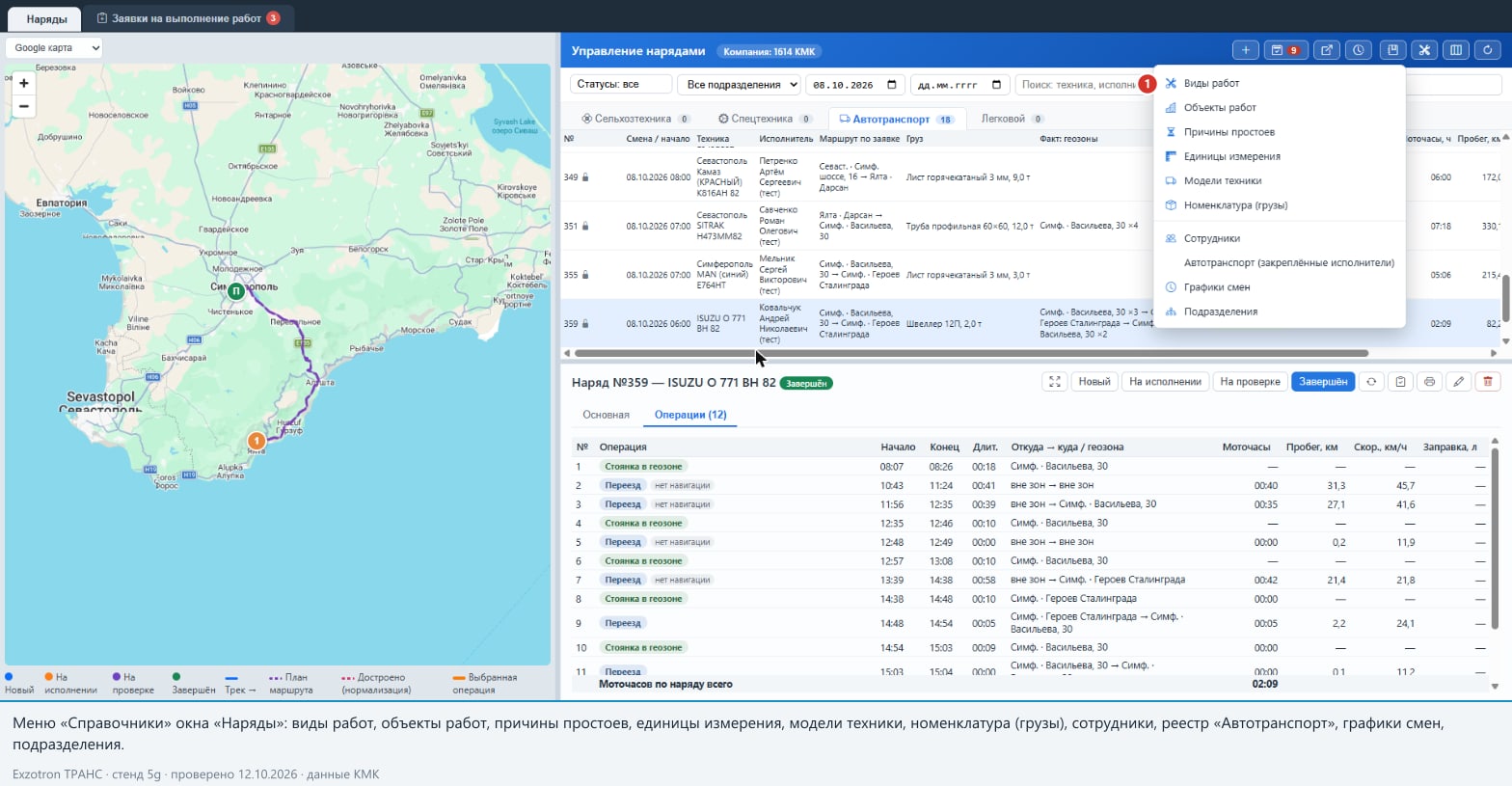This screenshot has width=1512, height=786.
Task: Open work orders in external window icon
Action: pyautogui.click(x=1327, y=50)
